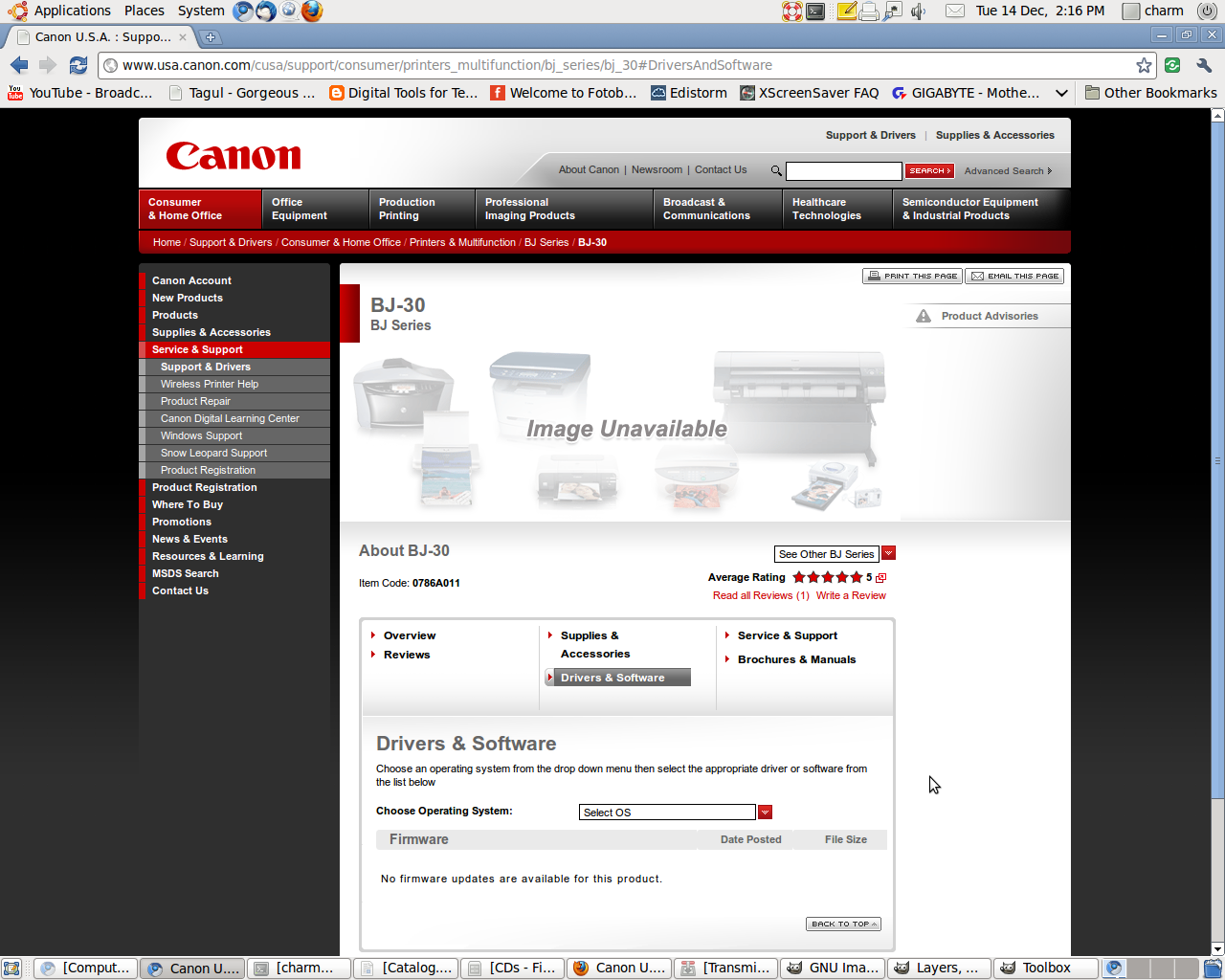Click the EMAIL THIS PAGE button
The image size is (1225, 980).
pos(1014,276)
